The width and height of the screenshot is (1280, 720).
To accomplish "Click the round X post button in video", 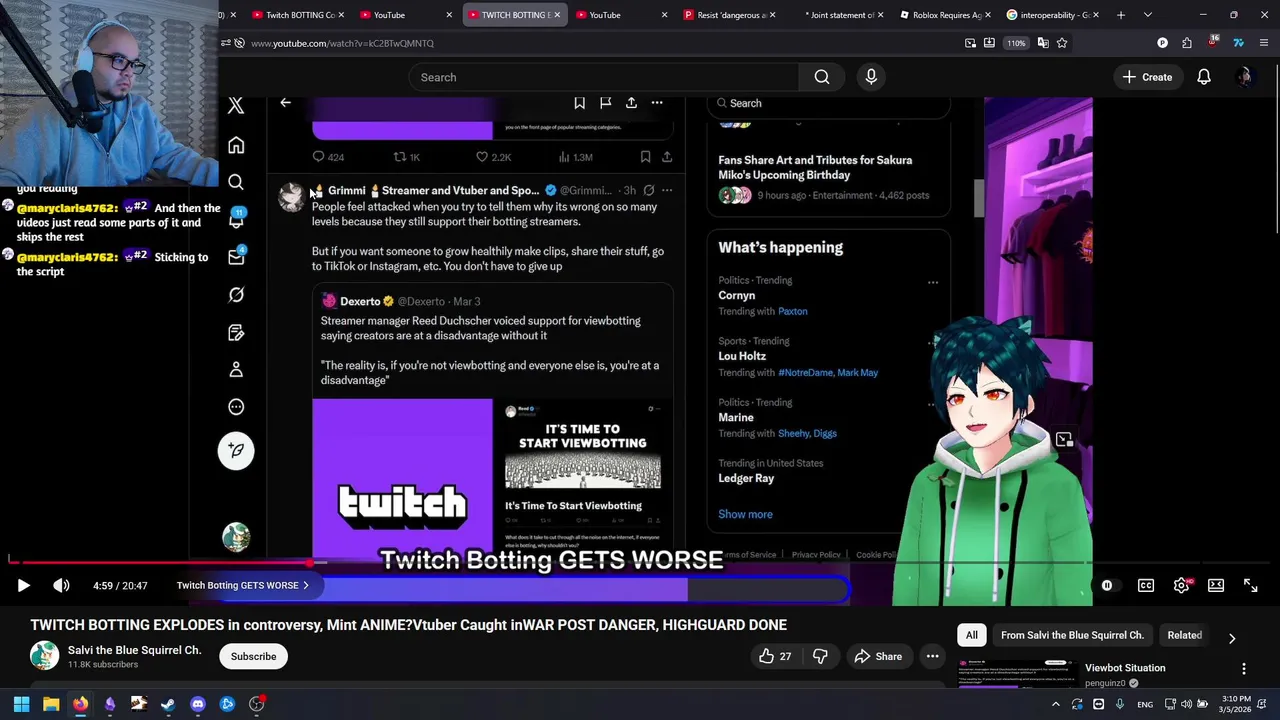I will [236, 450].
